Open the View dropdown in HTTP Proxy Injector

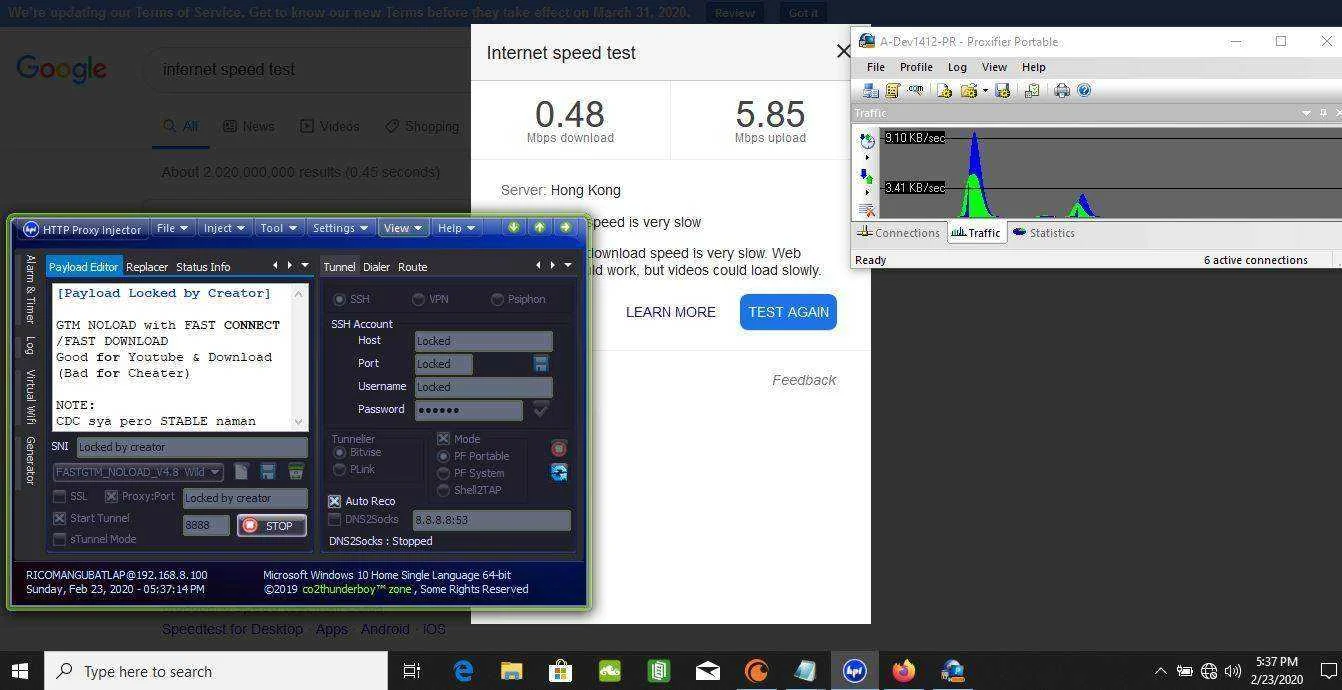(x=403, y=228)
